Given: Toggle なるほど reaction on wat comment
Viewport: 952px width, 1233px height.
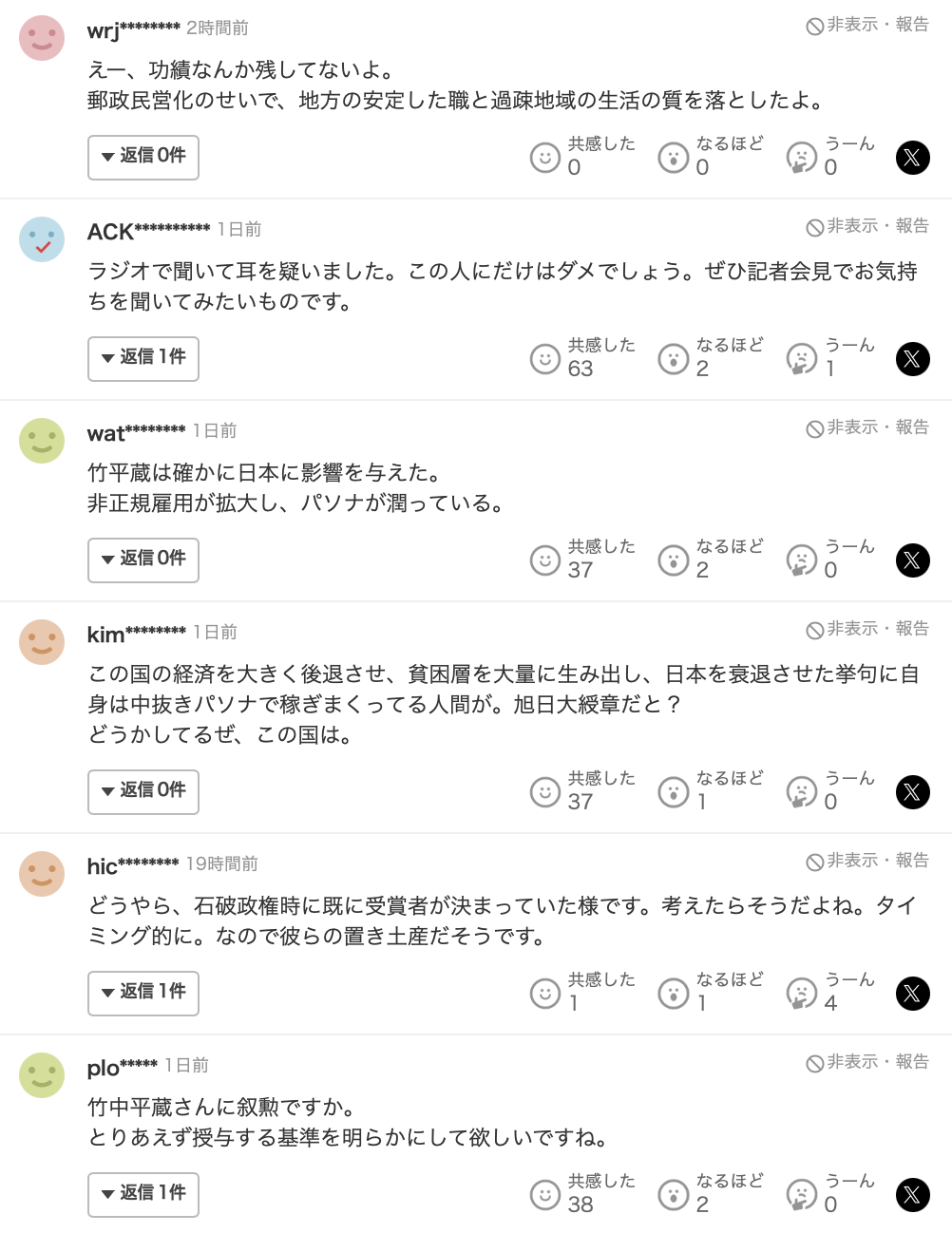Looking at the screenshot, I should coord(674,560).
